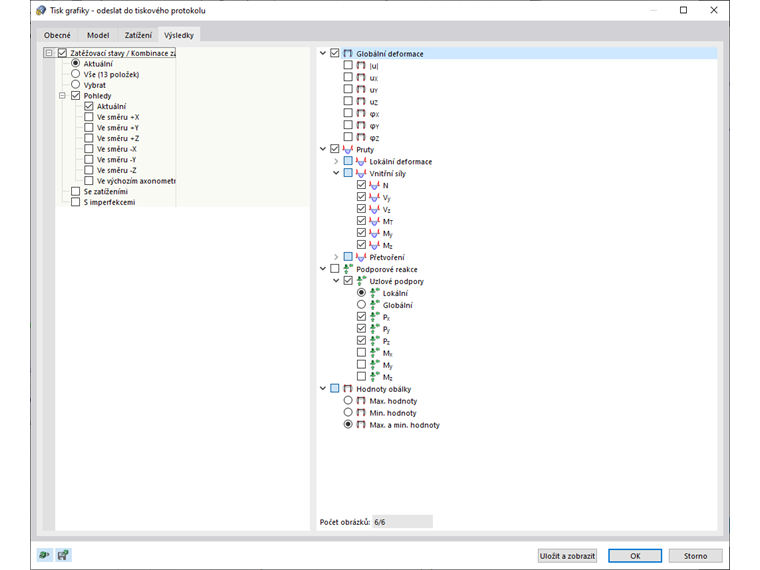This screenshot has width=760, height=570.
Task: Select the Vybrat radio button
Action: 75,84
